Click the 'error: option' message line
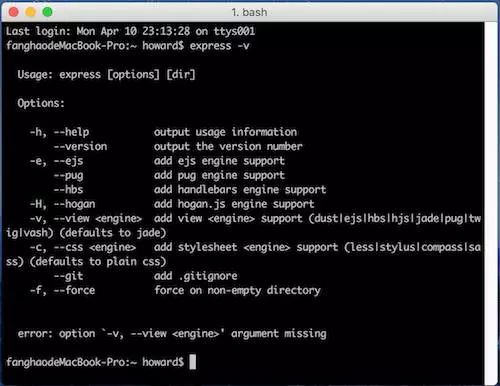Screen dimensions: 500x386 pos(172,334)
